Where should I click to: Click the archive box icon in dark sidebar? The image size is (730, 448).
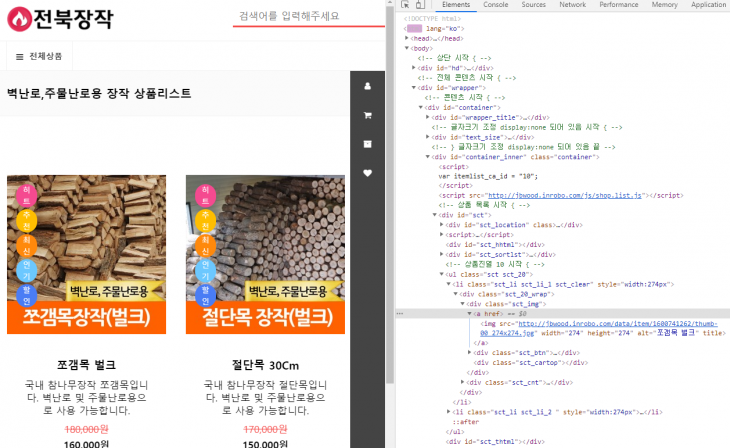coord(367,144)
